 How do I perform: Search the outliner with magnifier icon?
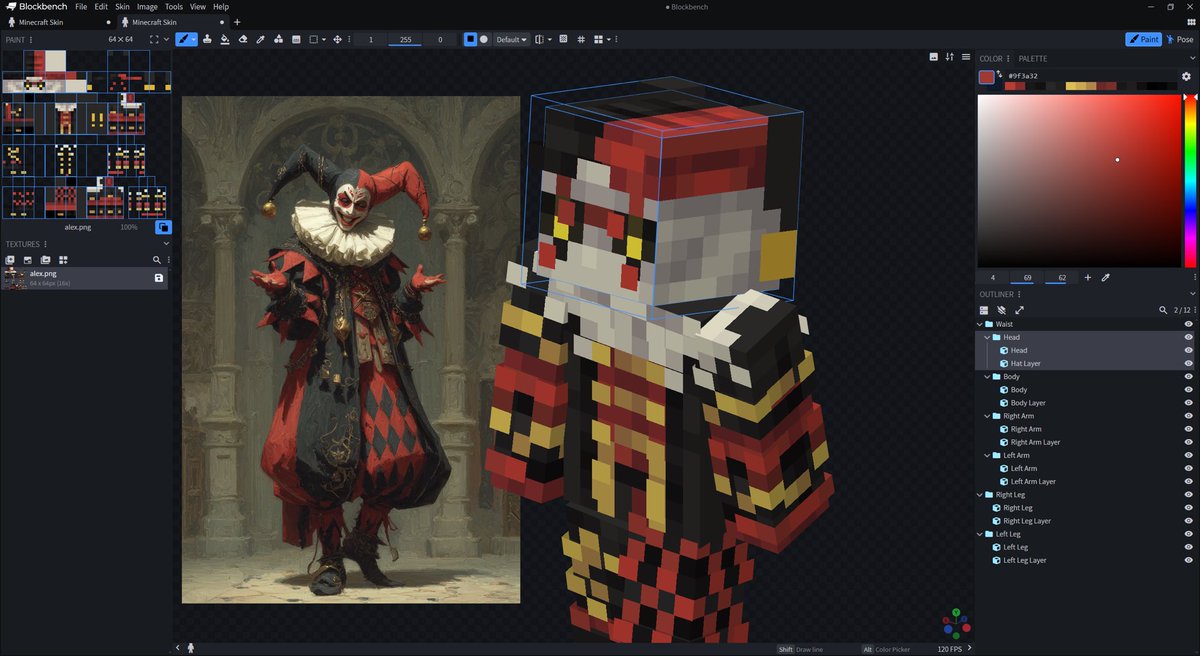click(x=1163, y=310)
